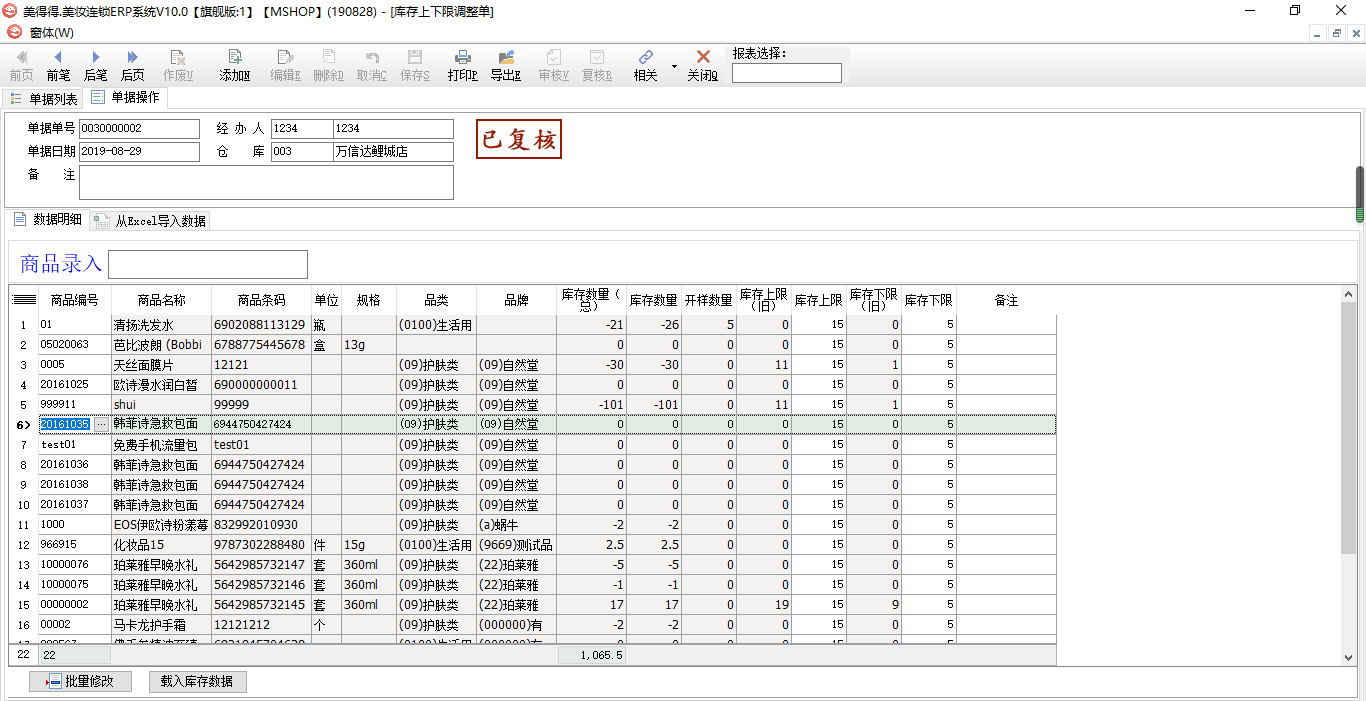Click the 批量修改 button
Viewport: 1366px width, 701px height.
pos(81,682)
